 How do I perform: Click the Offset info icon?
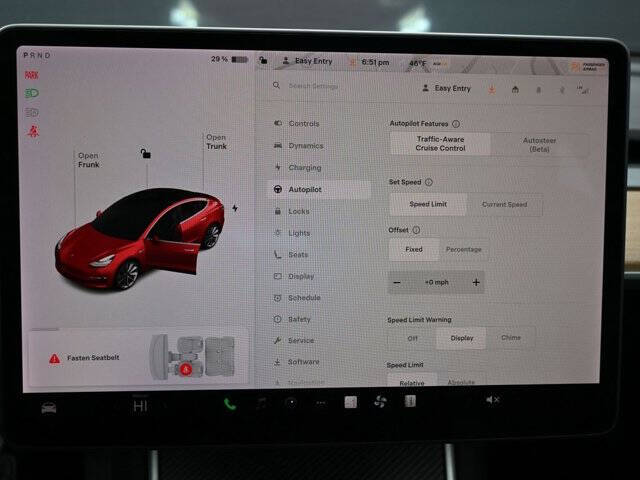tap(416, 230)
